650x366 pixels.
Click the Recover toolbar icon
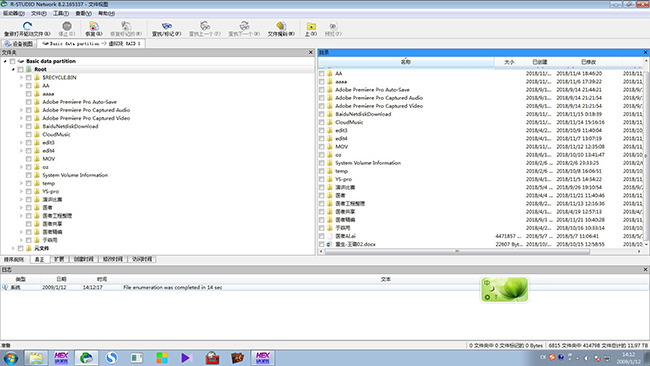94,26
